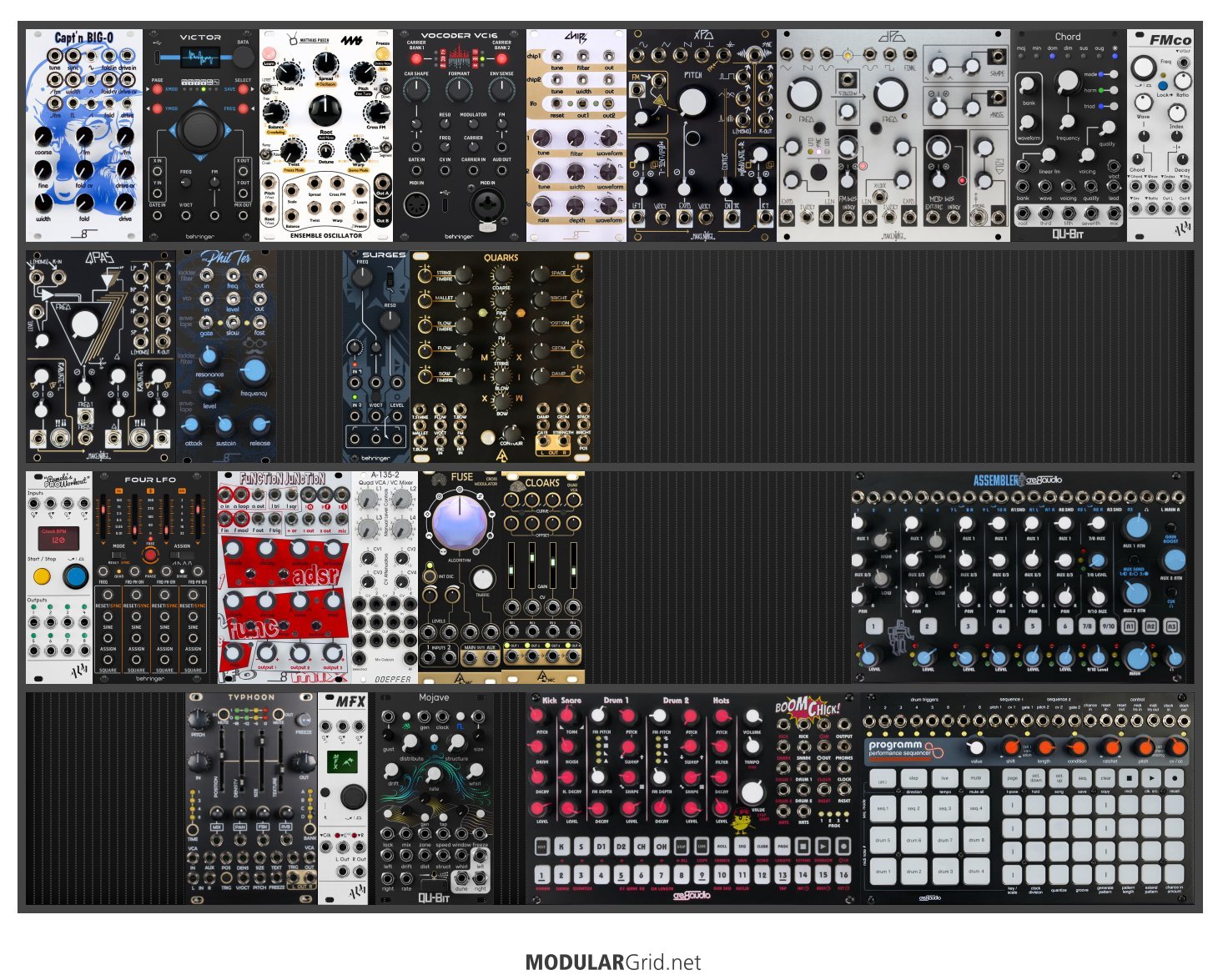
Task: Click the Timbre knob on Fuse
Action: [482, 579]
